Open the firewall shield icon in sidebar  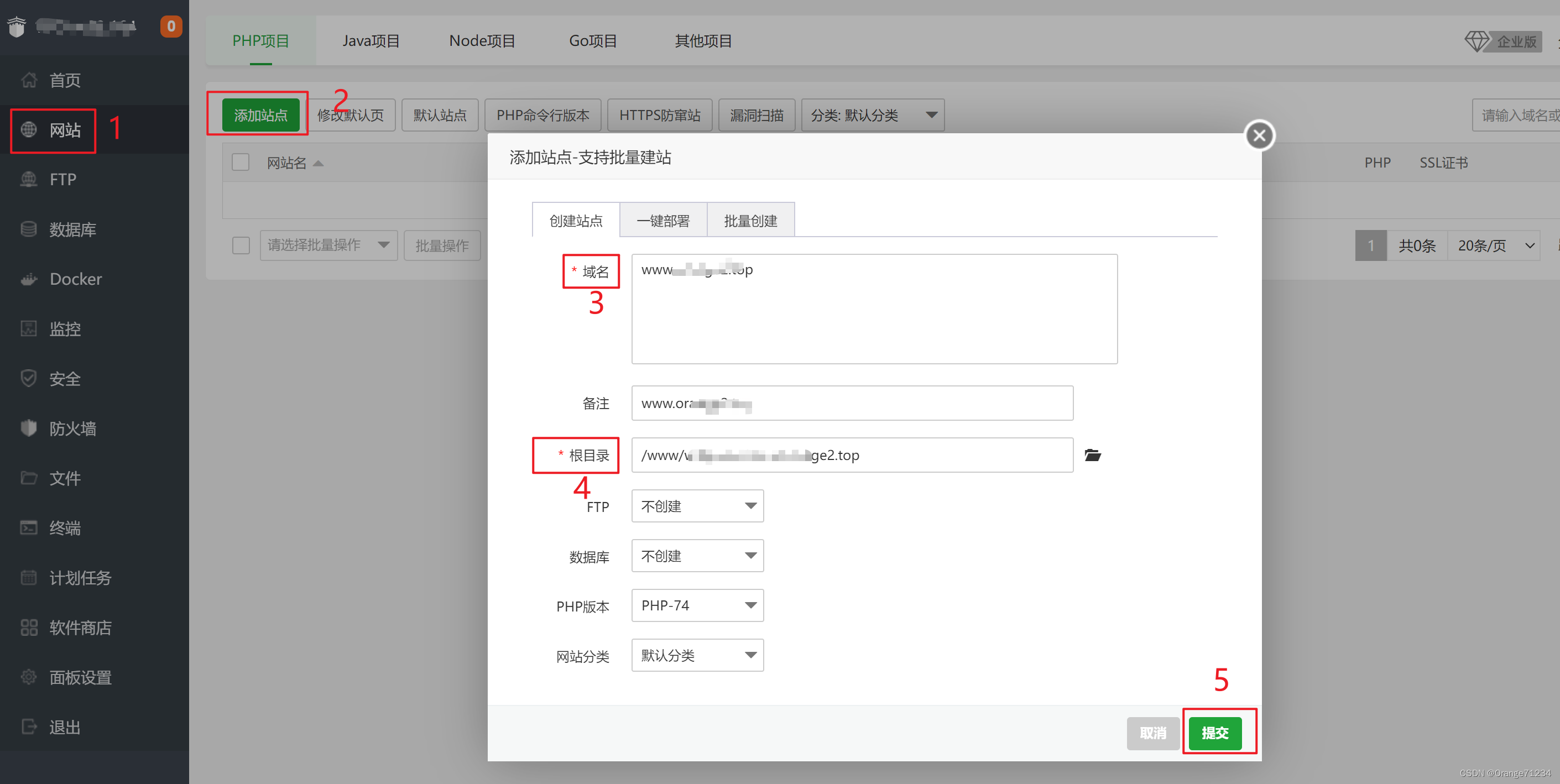click(28, 428)
